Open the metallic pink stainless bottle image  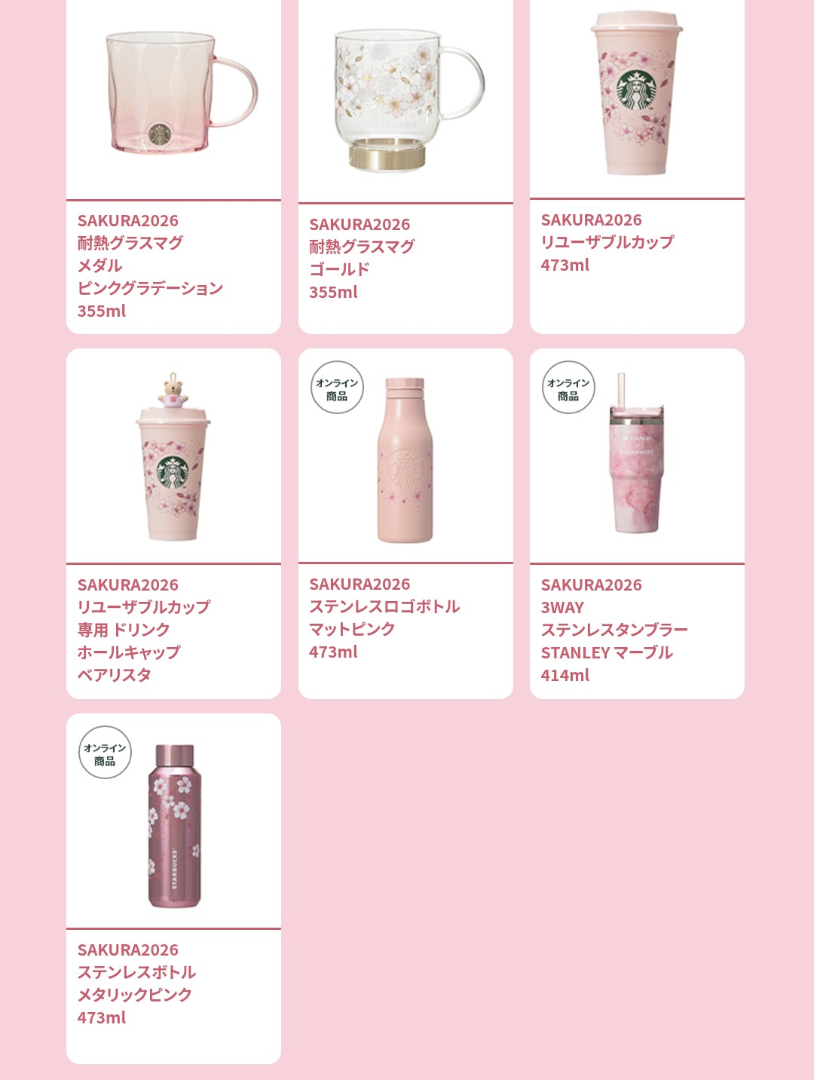pos(173,826)
